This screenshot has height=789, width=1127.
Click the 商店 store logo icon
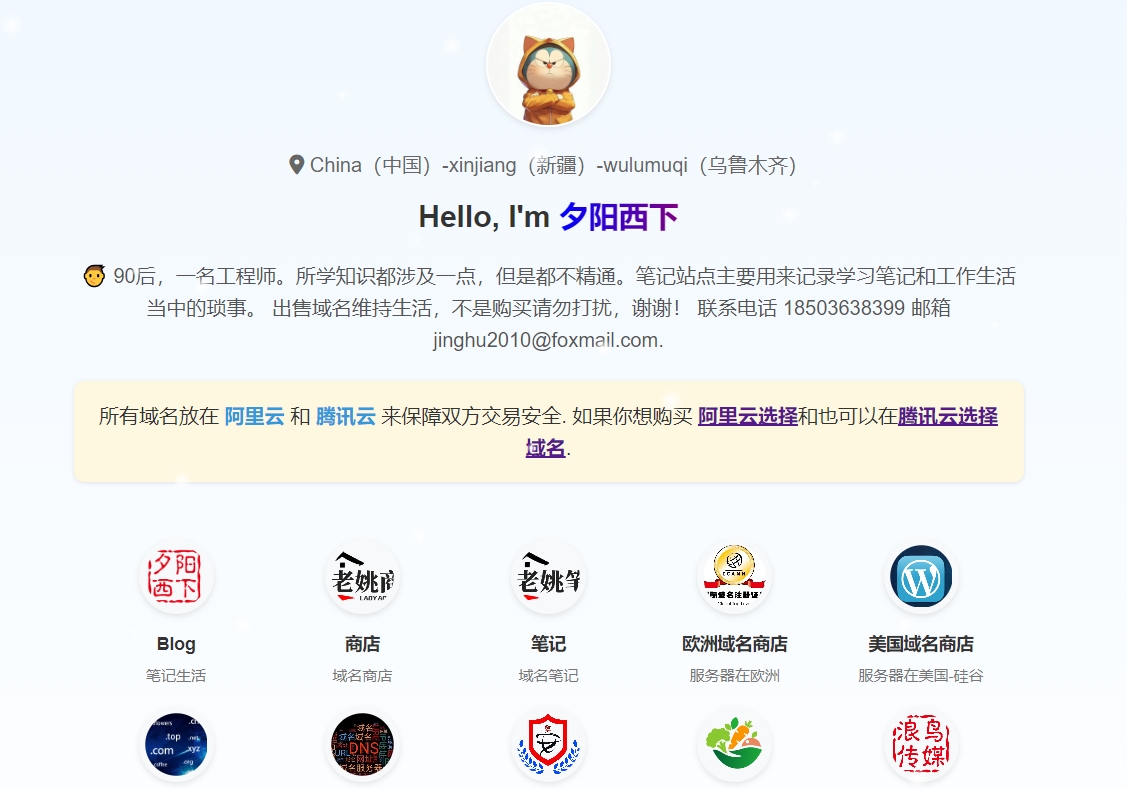362,577
